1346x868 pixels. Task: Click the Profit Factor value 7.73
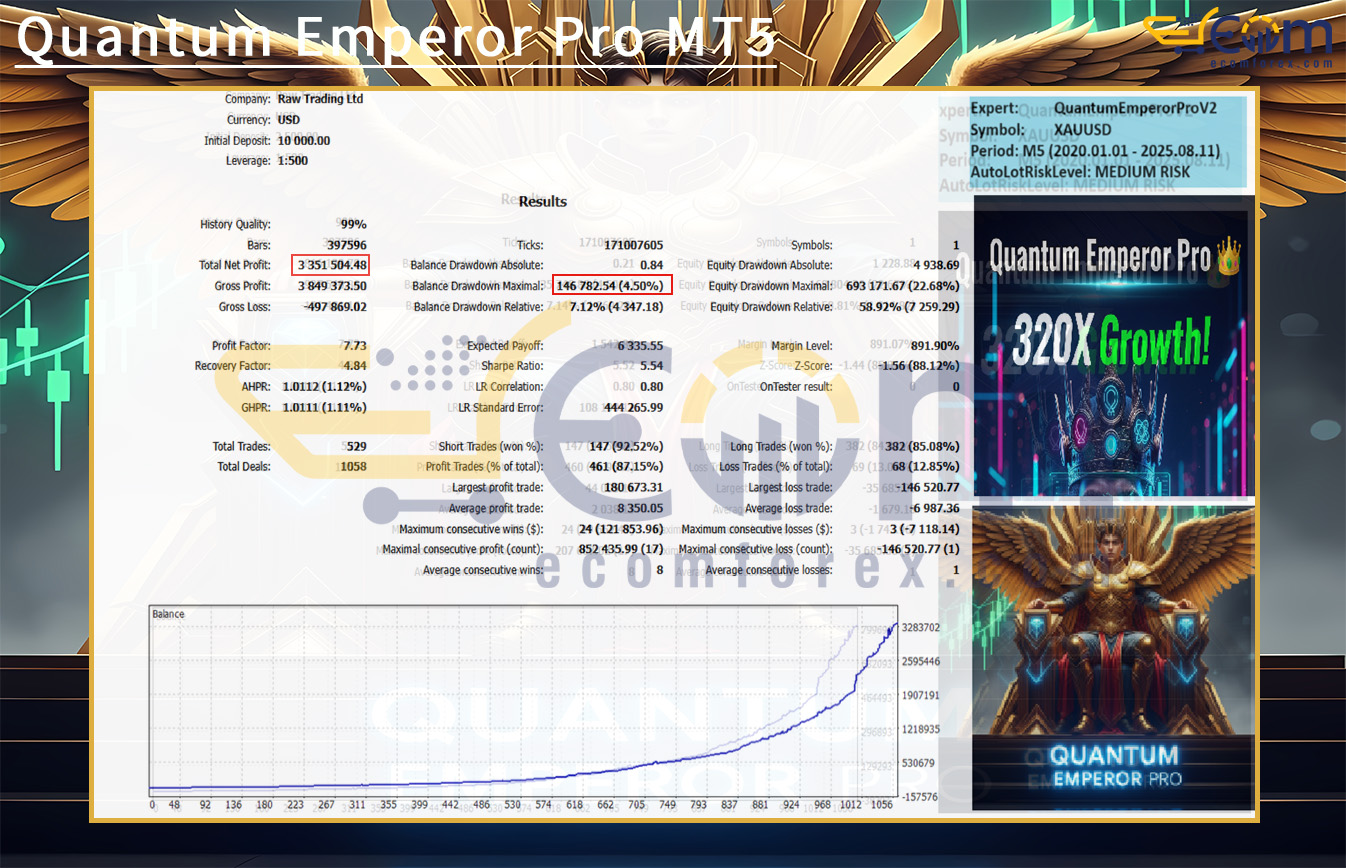[x=355, y=346]
